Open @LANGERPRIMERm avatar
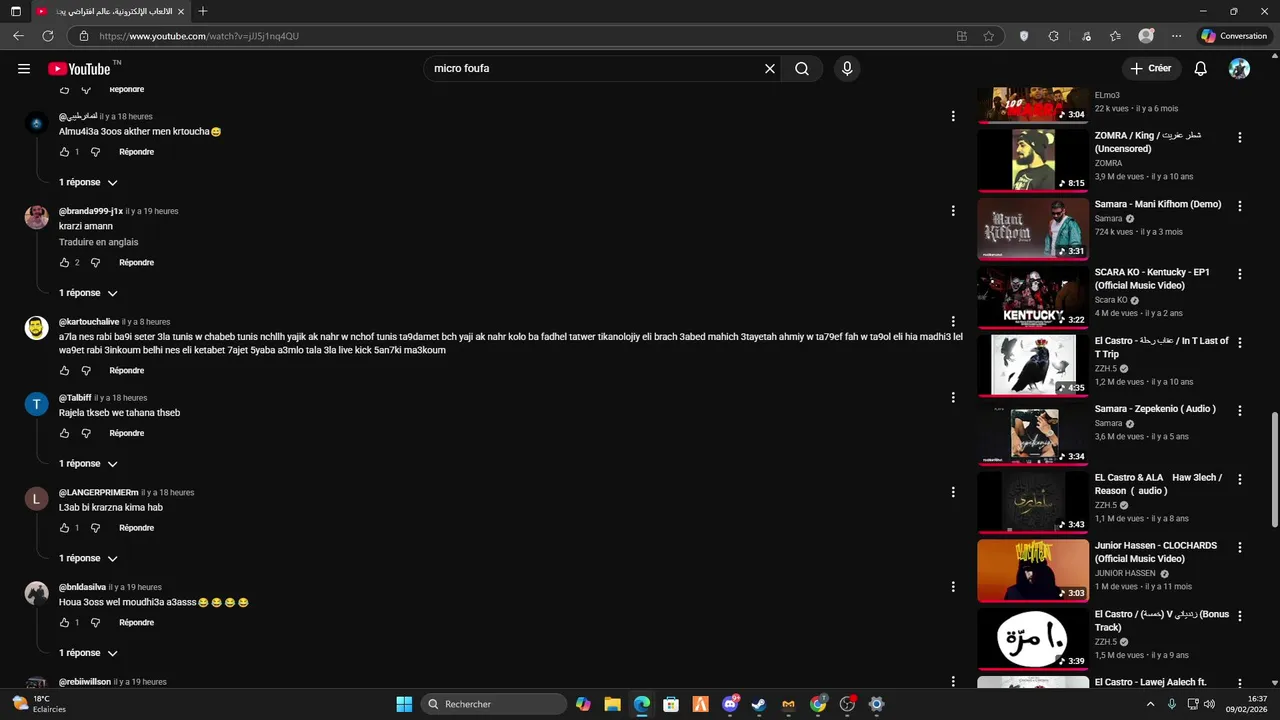The image size is (1280, 720). pyautogui.click(x=36, y=499)
